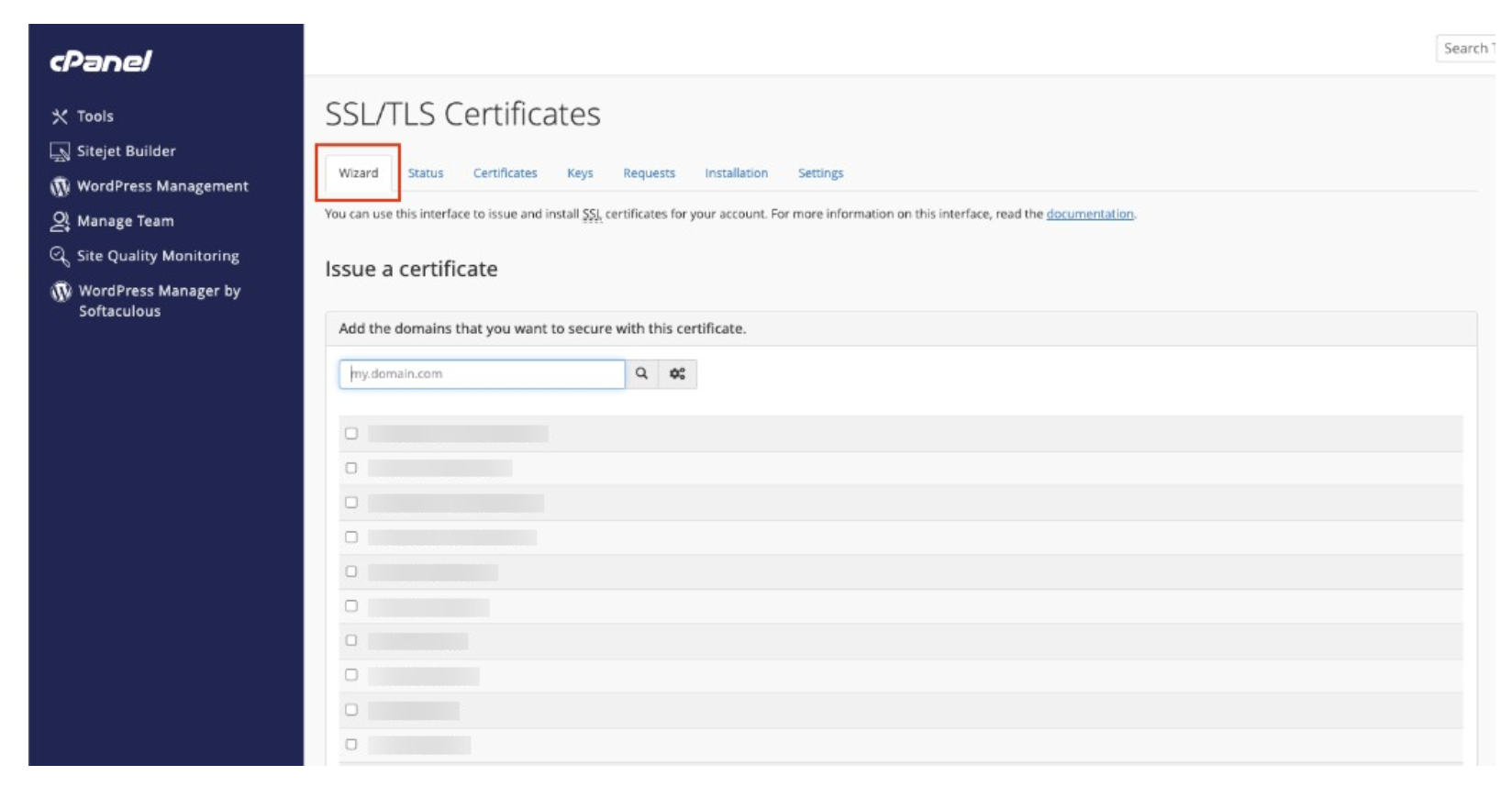Focus the top-right Search box

coord(1466,49)
